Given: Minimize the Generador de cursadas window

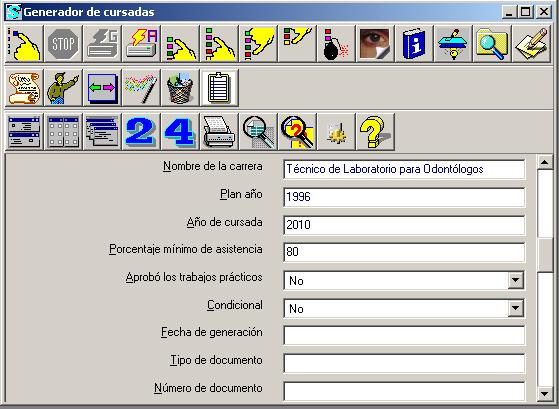Looking at the screenshot, I should point(509,12).
